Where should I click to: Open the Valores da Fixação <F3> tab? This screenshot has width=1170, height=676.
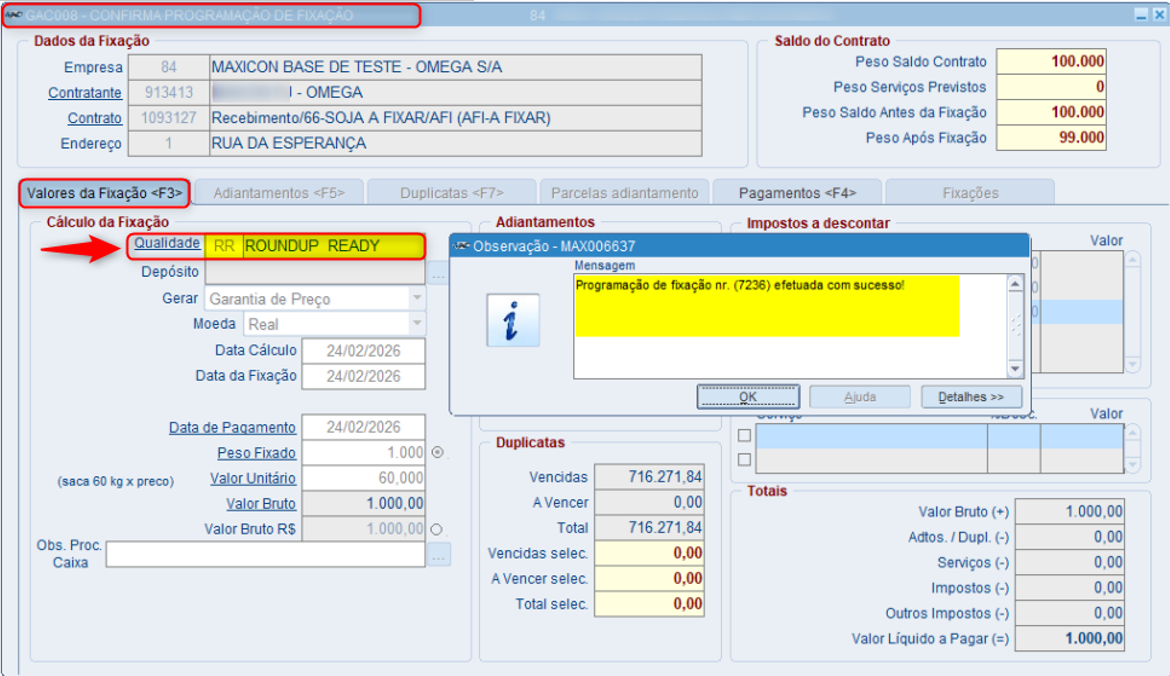pyautogui.click(x=104, y=193)
